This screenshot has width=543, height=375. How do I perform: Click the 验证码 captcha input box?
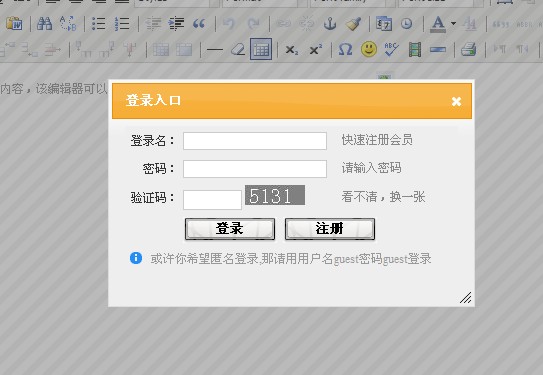[212, 200]
